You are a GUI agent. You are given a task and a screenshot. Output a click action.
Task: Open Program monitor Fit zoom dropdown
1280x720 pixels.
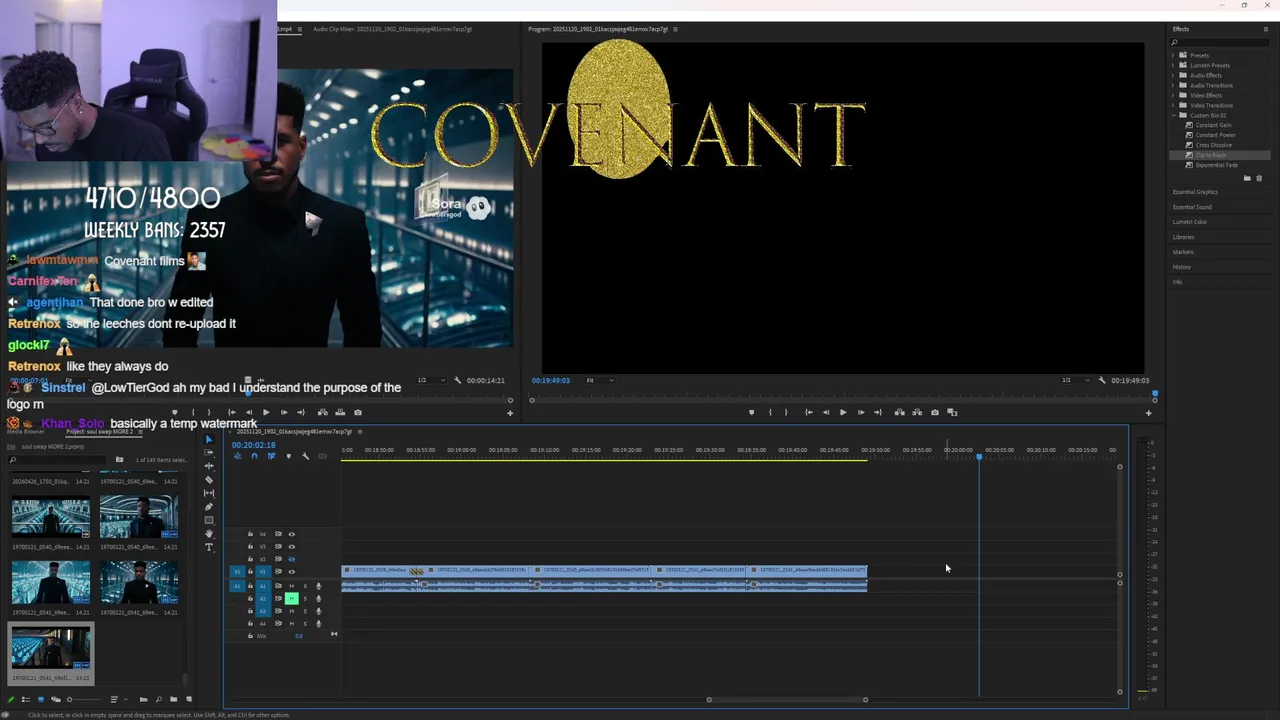(600, 380)
